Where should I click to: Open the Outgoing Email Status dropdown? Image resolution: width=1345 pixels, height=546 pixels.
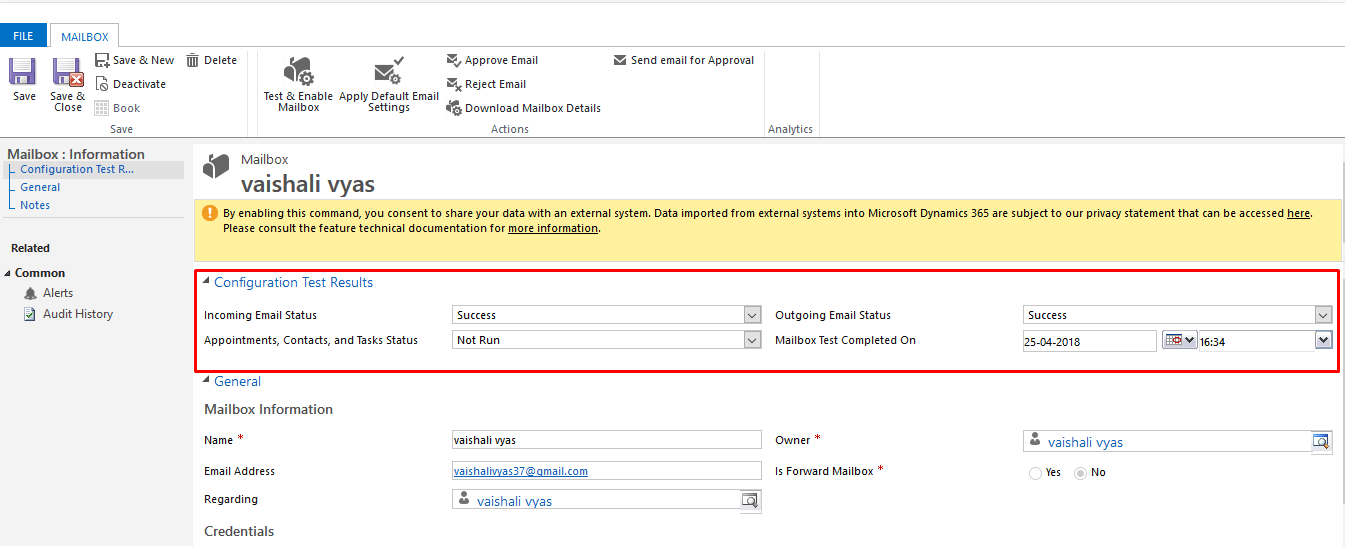click(1323, 315)
